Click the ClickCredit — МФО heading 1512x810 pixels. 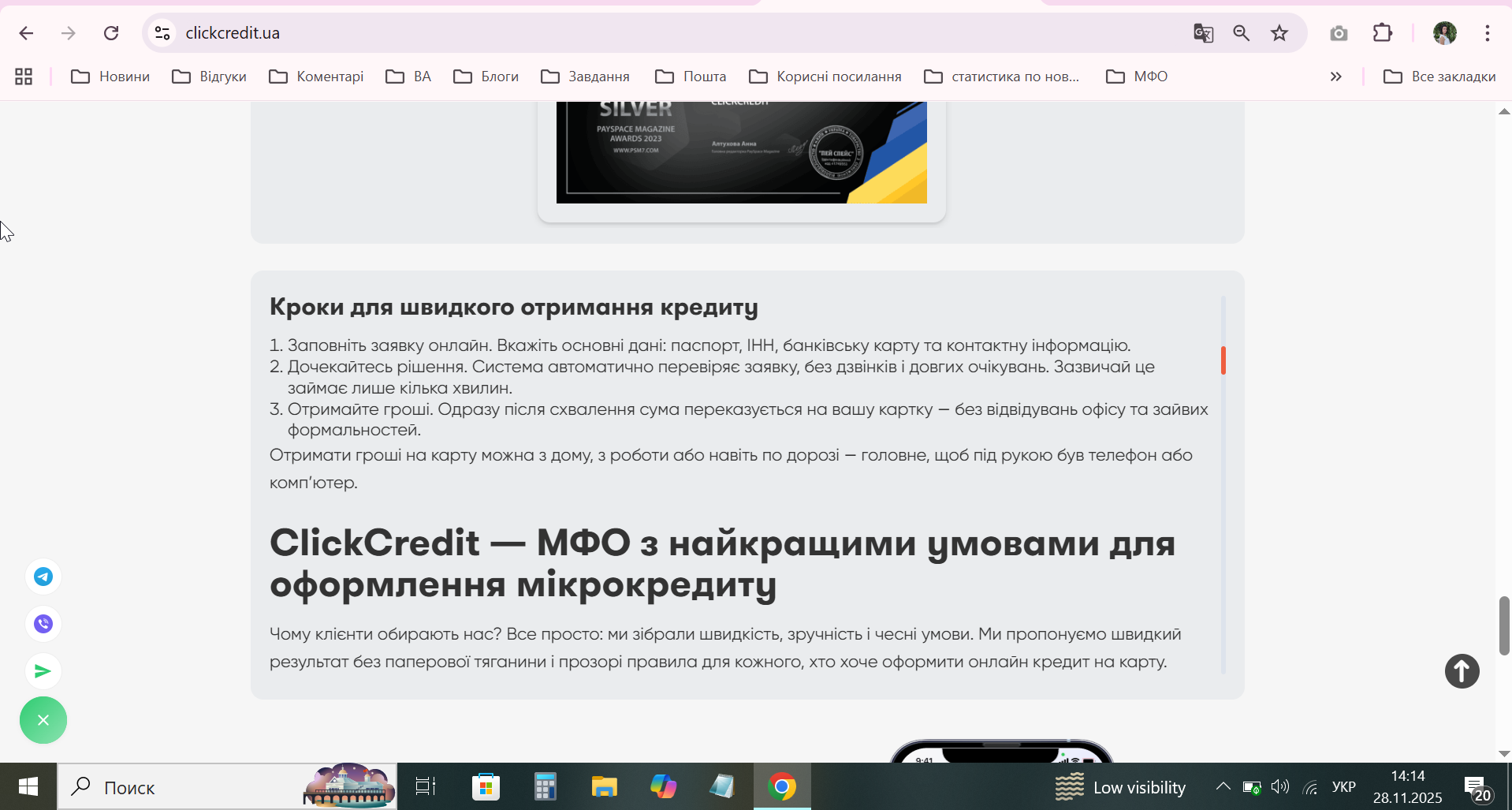coord(722,563)
